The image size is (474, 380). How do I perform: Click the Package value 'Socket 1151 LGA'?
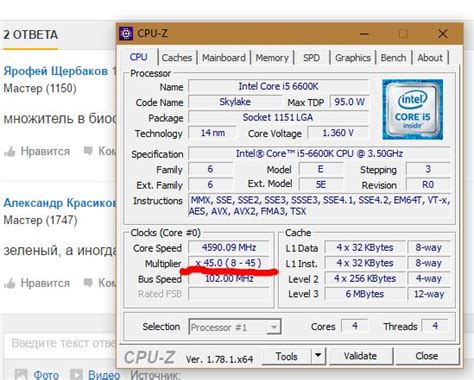coord(278,117)
